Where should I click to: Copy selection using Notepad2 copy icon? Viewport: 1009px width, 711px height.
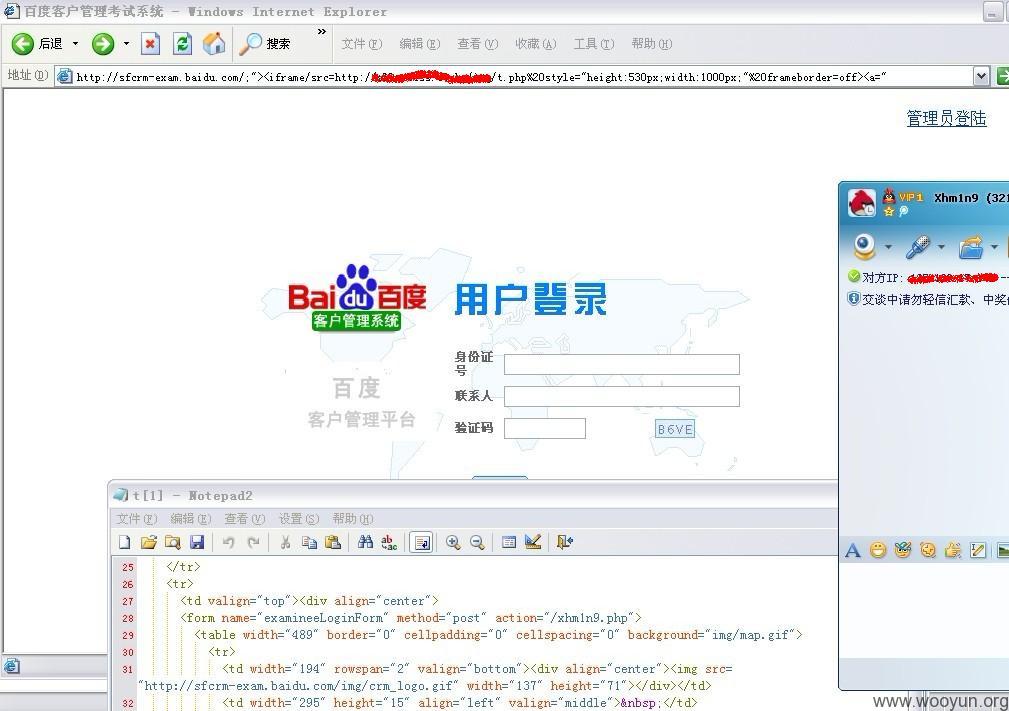(x=309, y=542)
